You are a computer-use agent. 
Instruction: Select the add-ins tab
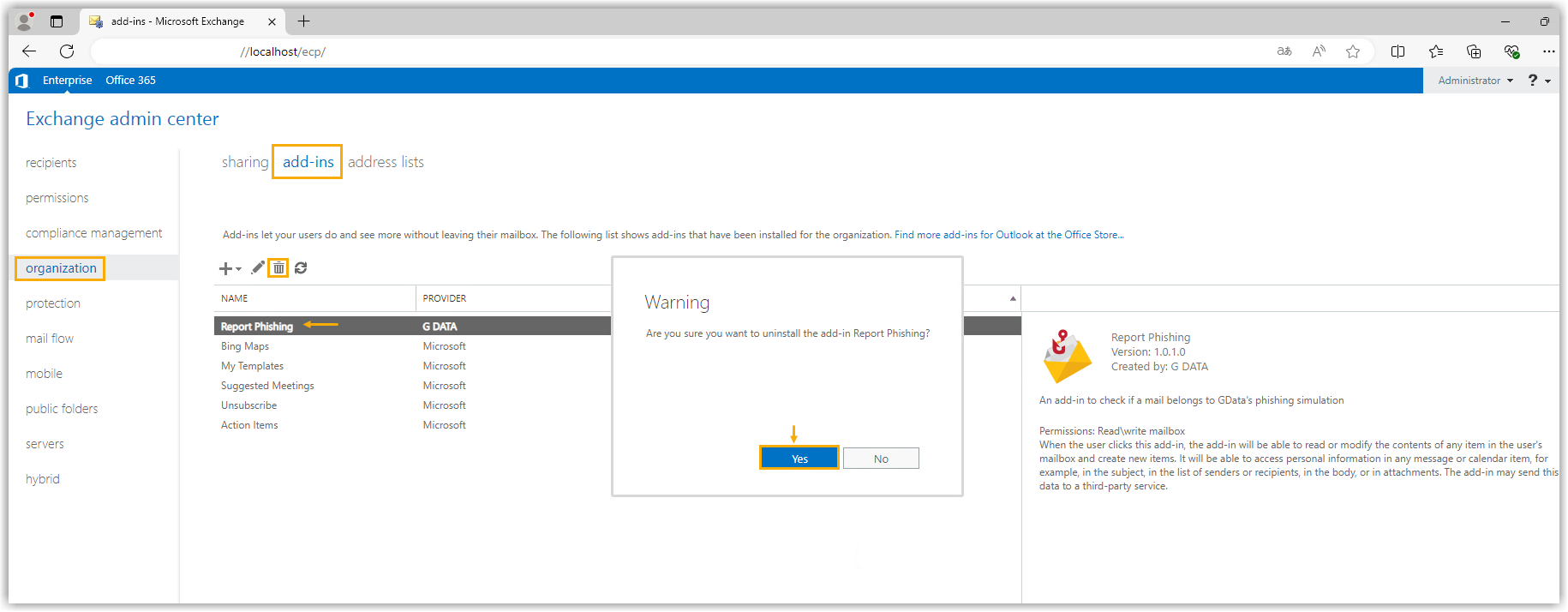point(308,162)
